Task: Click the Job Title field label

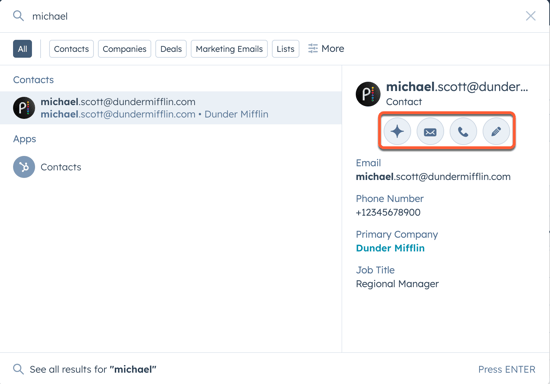Action: 375,270
